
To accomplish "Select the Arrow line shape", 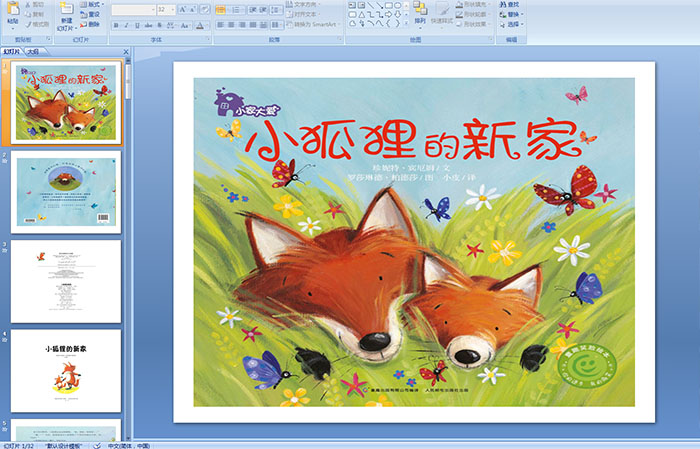I will (x=380, y=5).
